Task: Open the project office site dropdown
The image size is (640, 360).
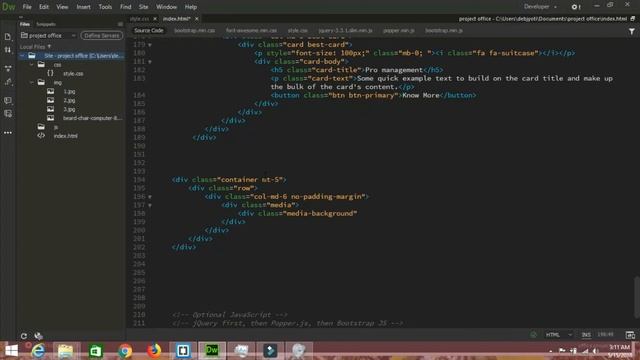Action: click(48, 36)
